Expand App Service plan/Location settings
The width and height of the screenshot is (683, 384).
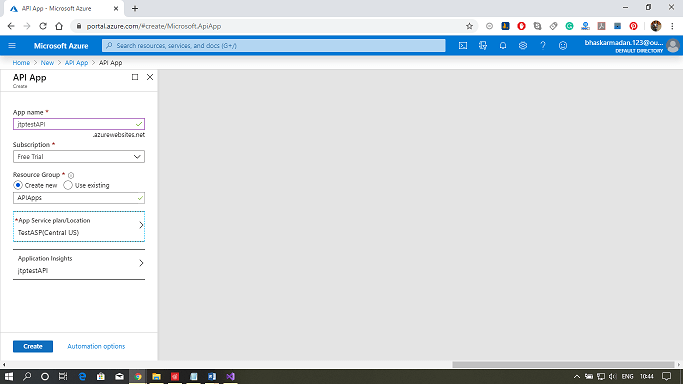point(79,226)
